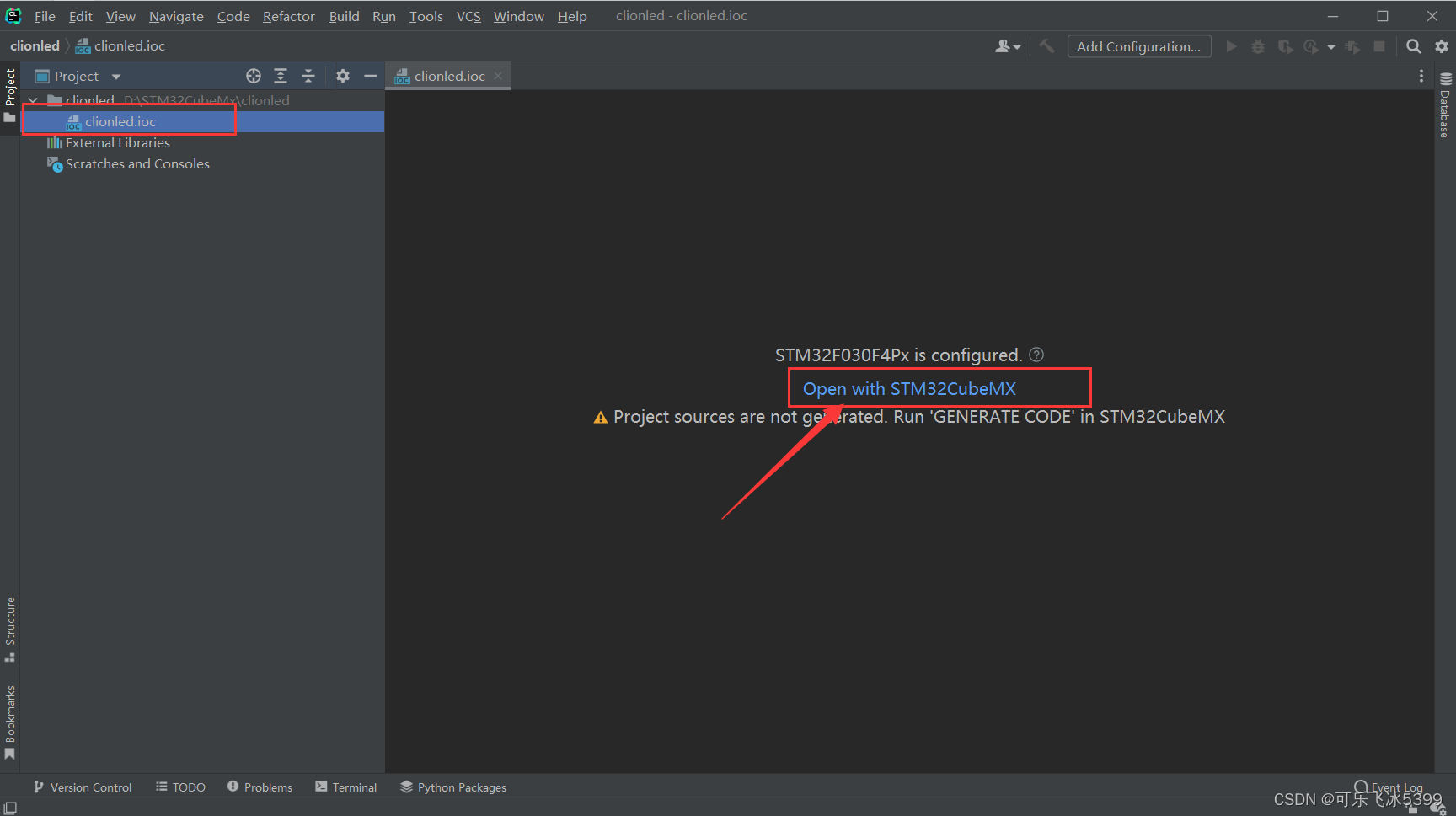Viewport: 1456px width, 816px height.
Task: Click the CLion application logo icon
Action: click(x=13, y=15)
